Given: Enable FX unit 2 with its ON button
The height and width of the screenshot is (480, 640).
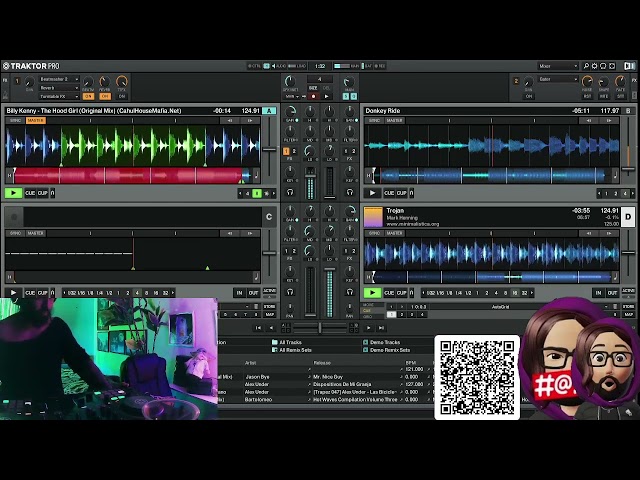Looking at the screenshot, I should click(x=529, y=96).
